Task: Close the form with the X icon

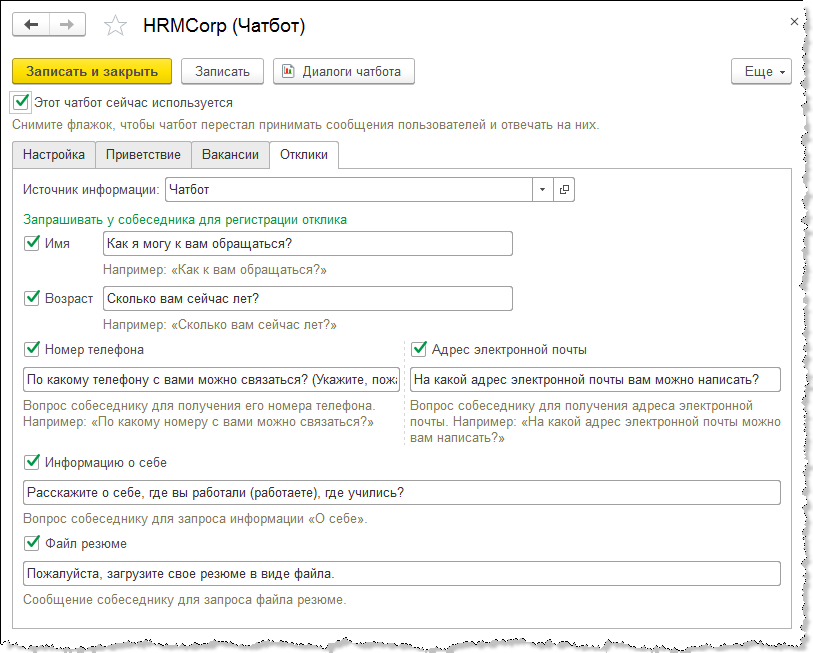Action: (793, 21)
